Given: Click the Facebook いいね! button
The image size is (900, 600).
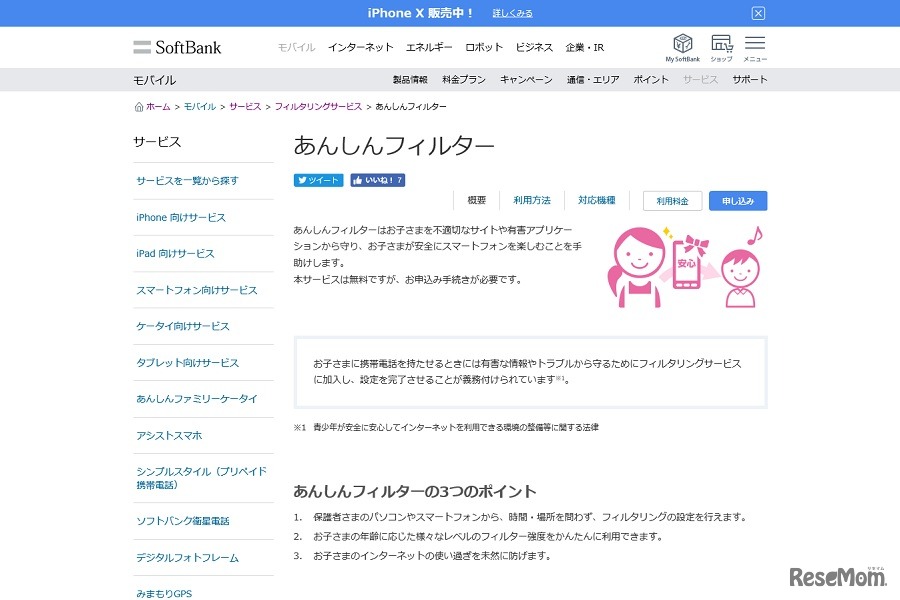Looking at the screenshot, I should [377, 181].
